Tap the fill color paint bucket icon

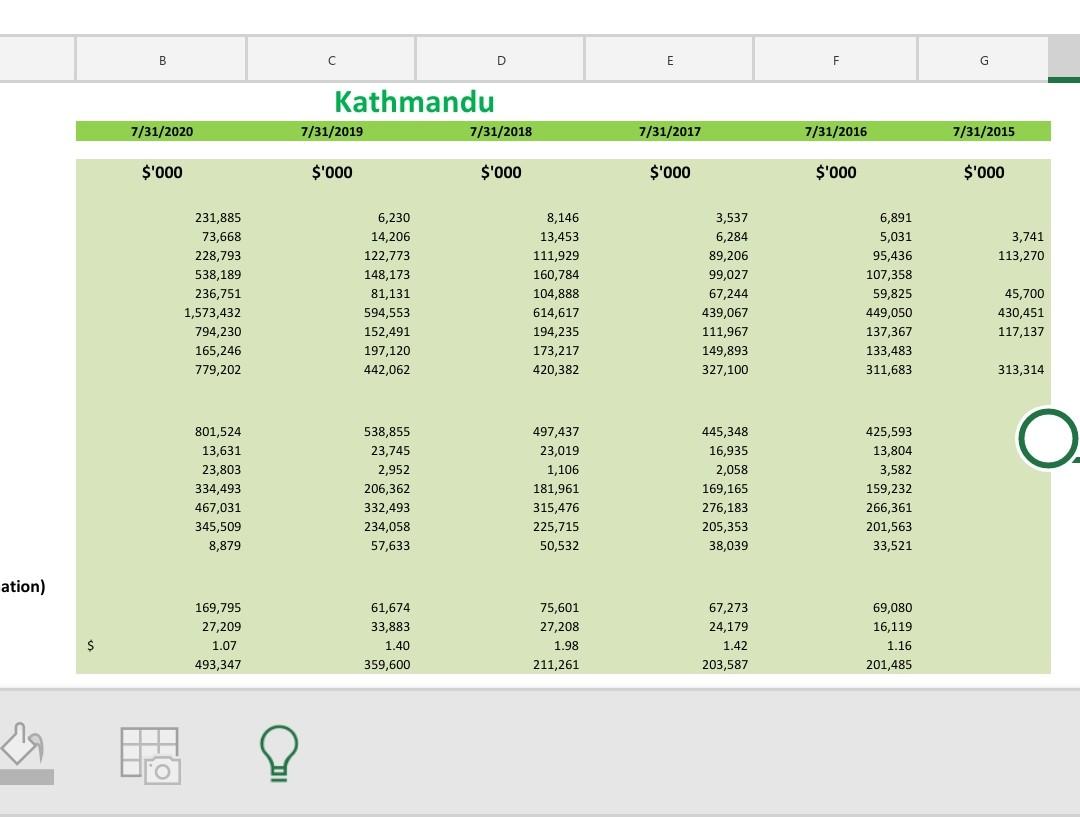point(25,753)
